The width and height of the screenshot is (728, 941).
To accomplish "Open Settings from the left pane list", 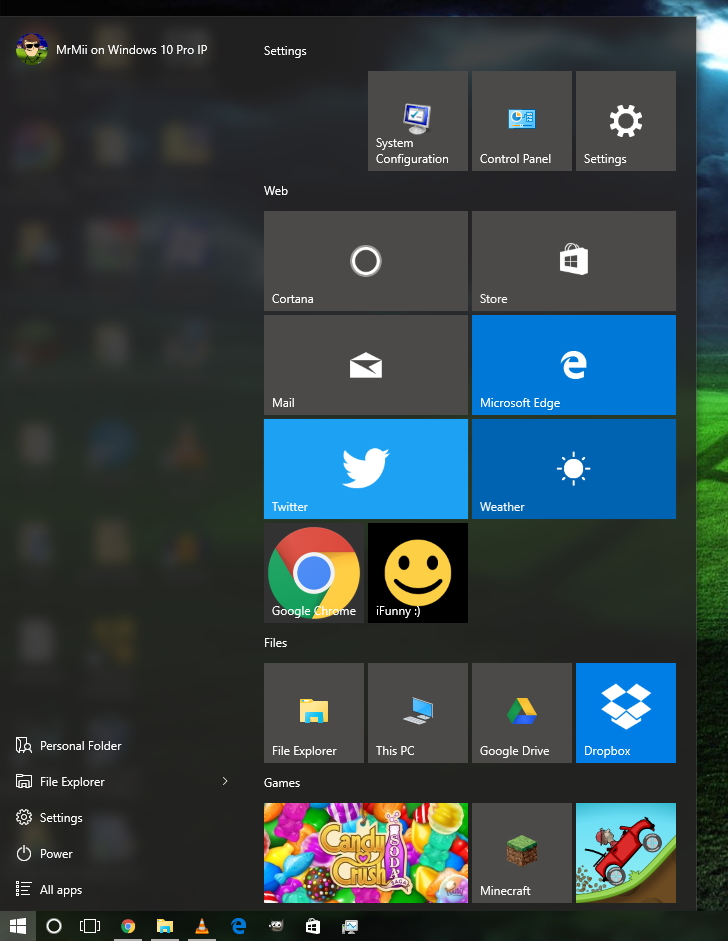I will [x=60, y=818].
